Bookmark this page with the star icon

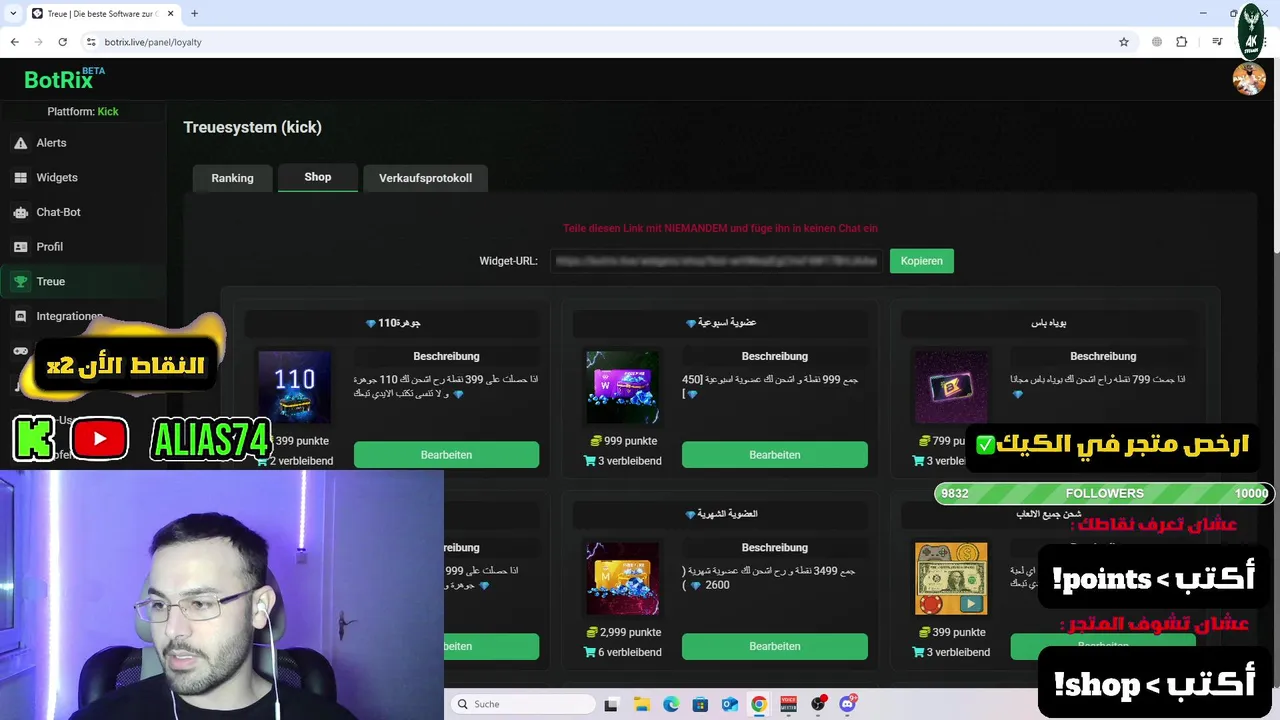[1124, 42]
